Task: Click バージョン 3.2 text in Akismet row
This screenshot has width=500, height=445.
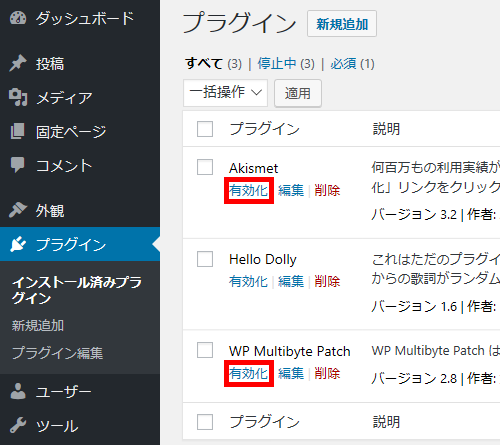Action: pos(414,214)
